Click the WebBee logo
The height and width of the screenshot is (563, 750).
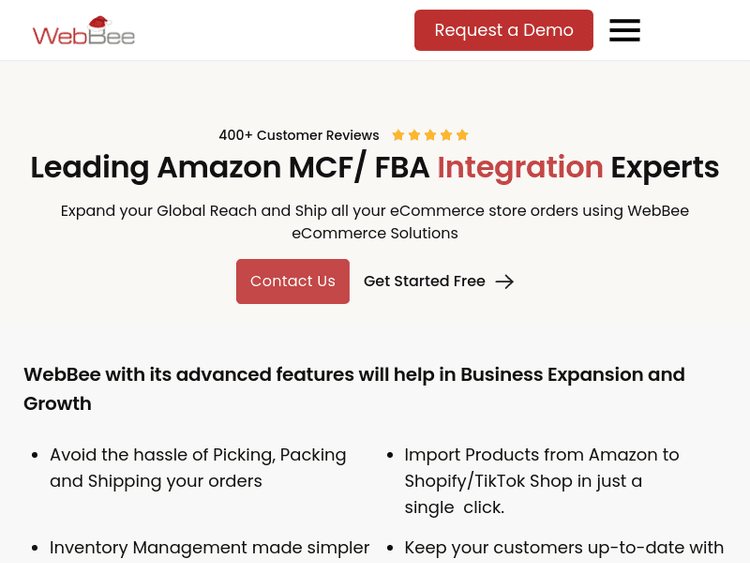click(x=84, y=31)
